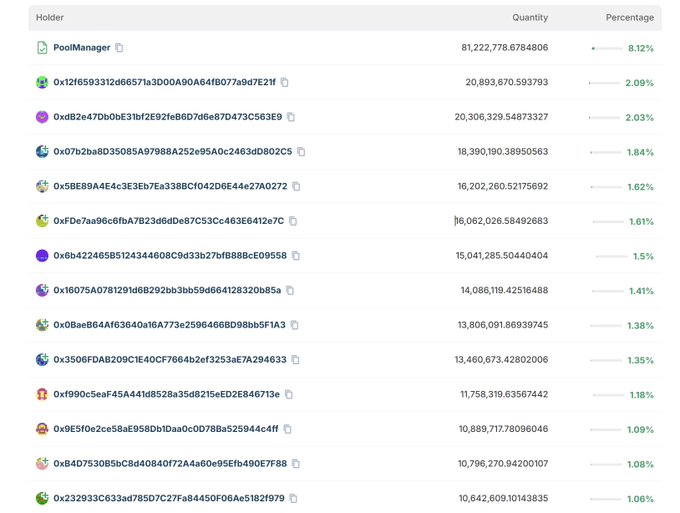Screen dimensions: 680x513
Task: Click the avatar icon for holder 0x12f659...
Action: click(42, 82)
